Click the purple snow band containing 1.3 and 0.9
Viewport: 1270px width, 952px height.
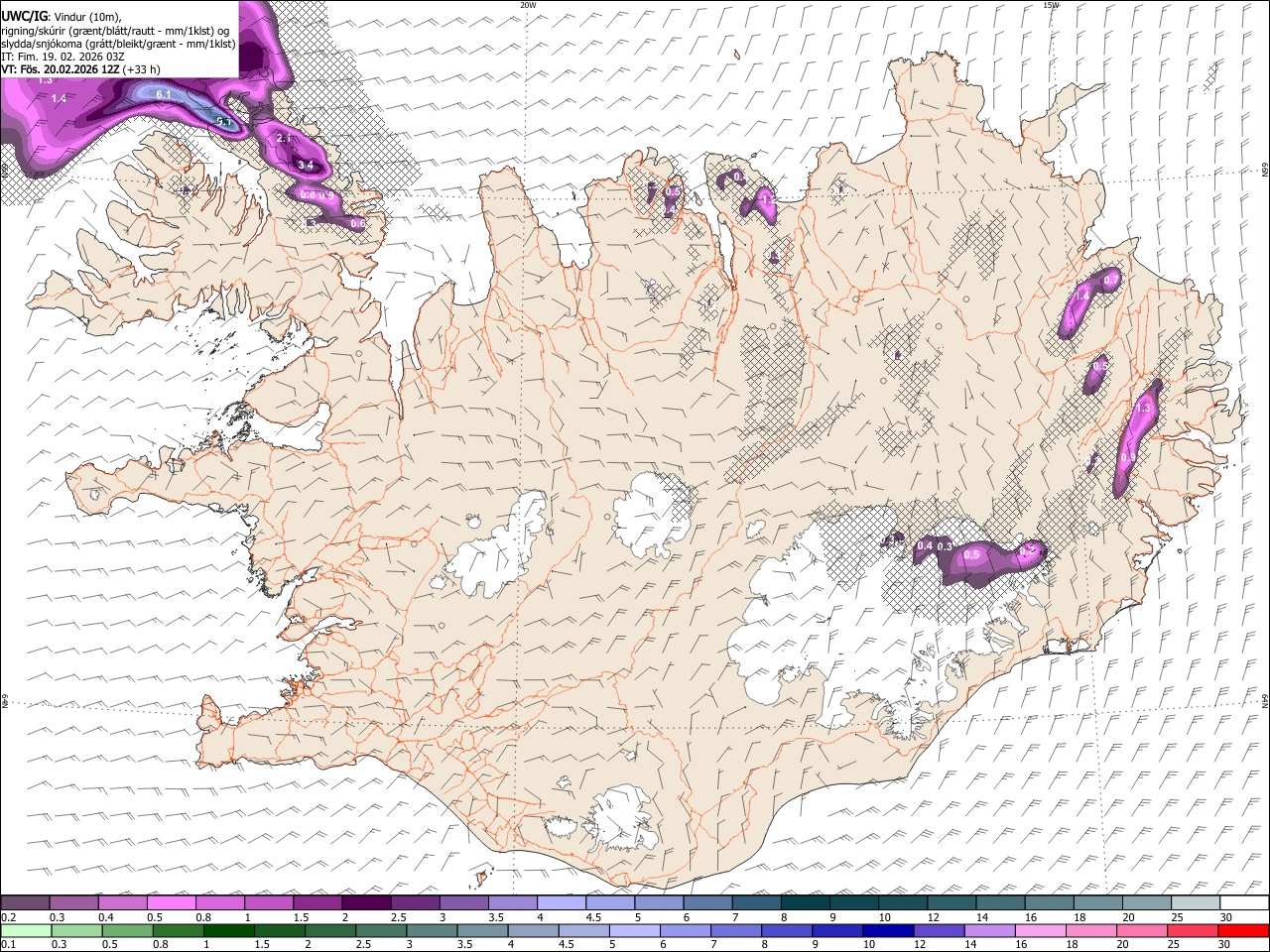(1136, 436)
